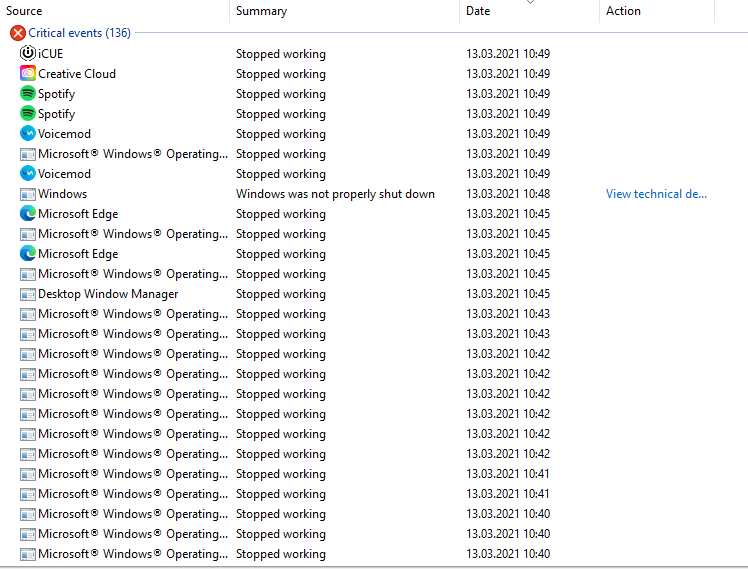Click 'Stopped working' in Desktop Window Manager row

[x=281, y=294]
